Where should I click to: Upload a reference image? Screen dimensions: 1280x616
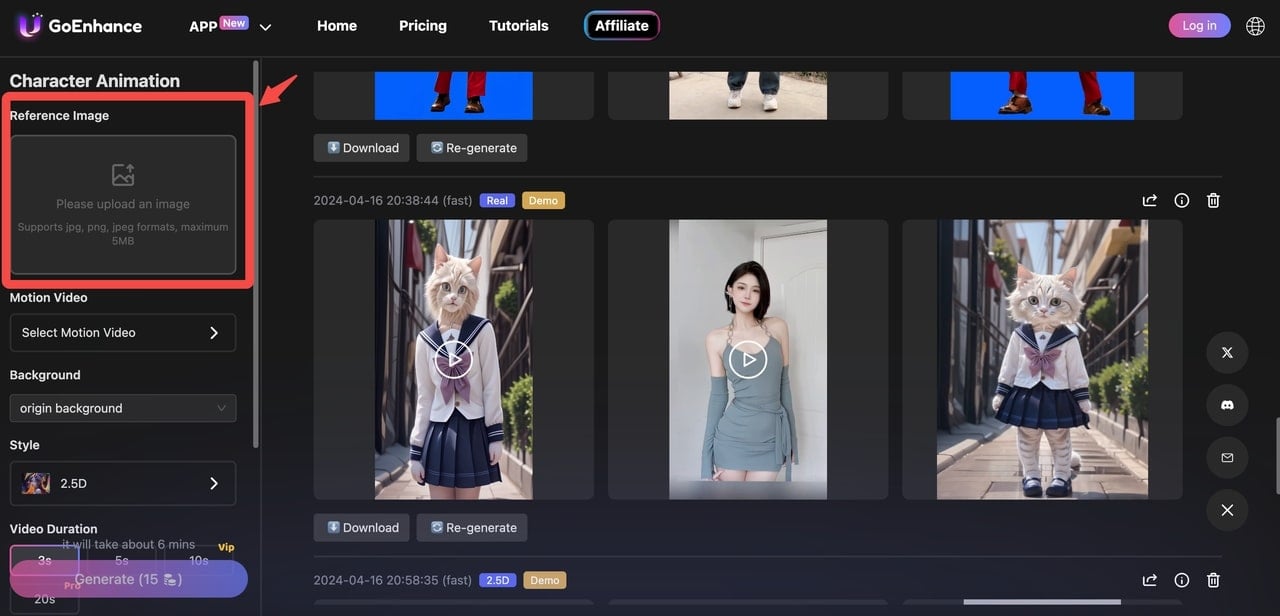point(123,205)
